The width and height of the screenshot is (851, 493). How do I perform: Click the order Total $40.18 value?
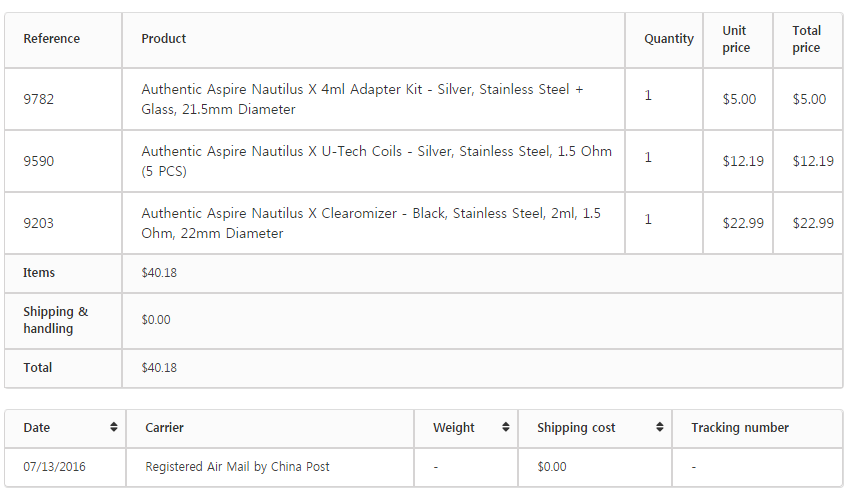coord(159,368)
